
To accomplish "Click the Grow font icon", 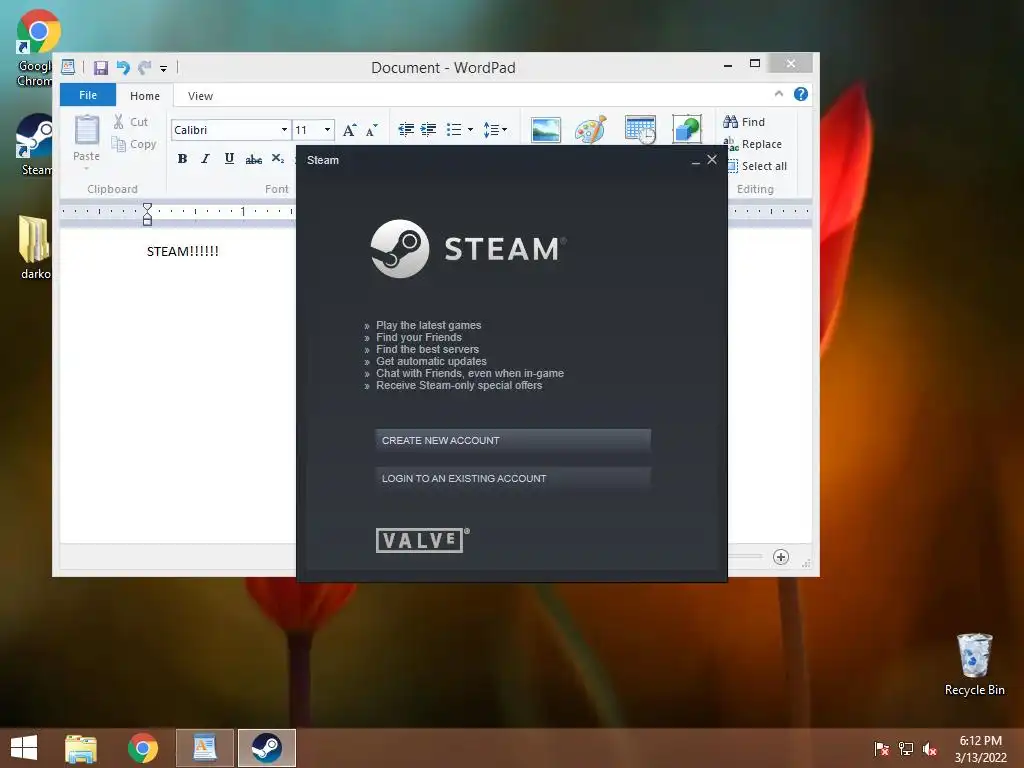I will coord(350,130).
